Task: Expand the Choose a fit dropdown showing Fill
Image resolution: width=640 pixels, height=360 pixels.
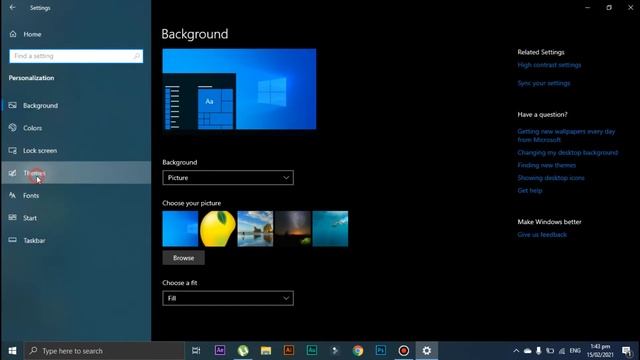Action: point(228,298)
